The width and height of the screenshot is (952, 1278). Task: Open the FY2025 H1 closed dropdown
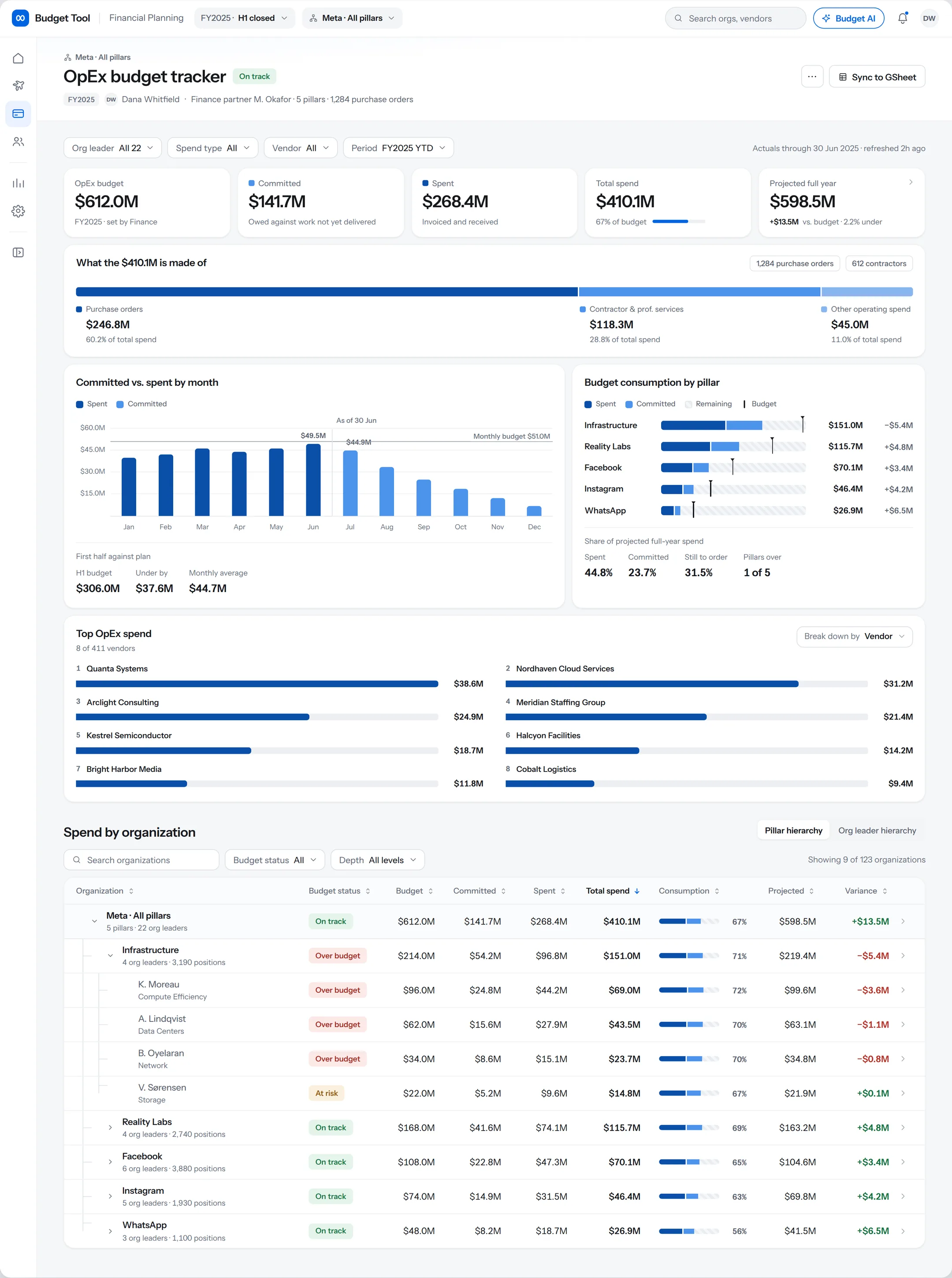point(244,19)
